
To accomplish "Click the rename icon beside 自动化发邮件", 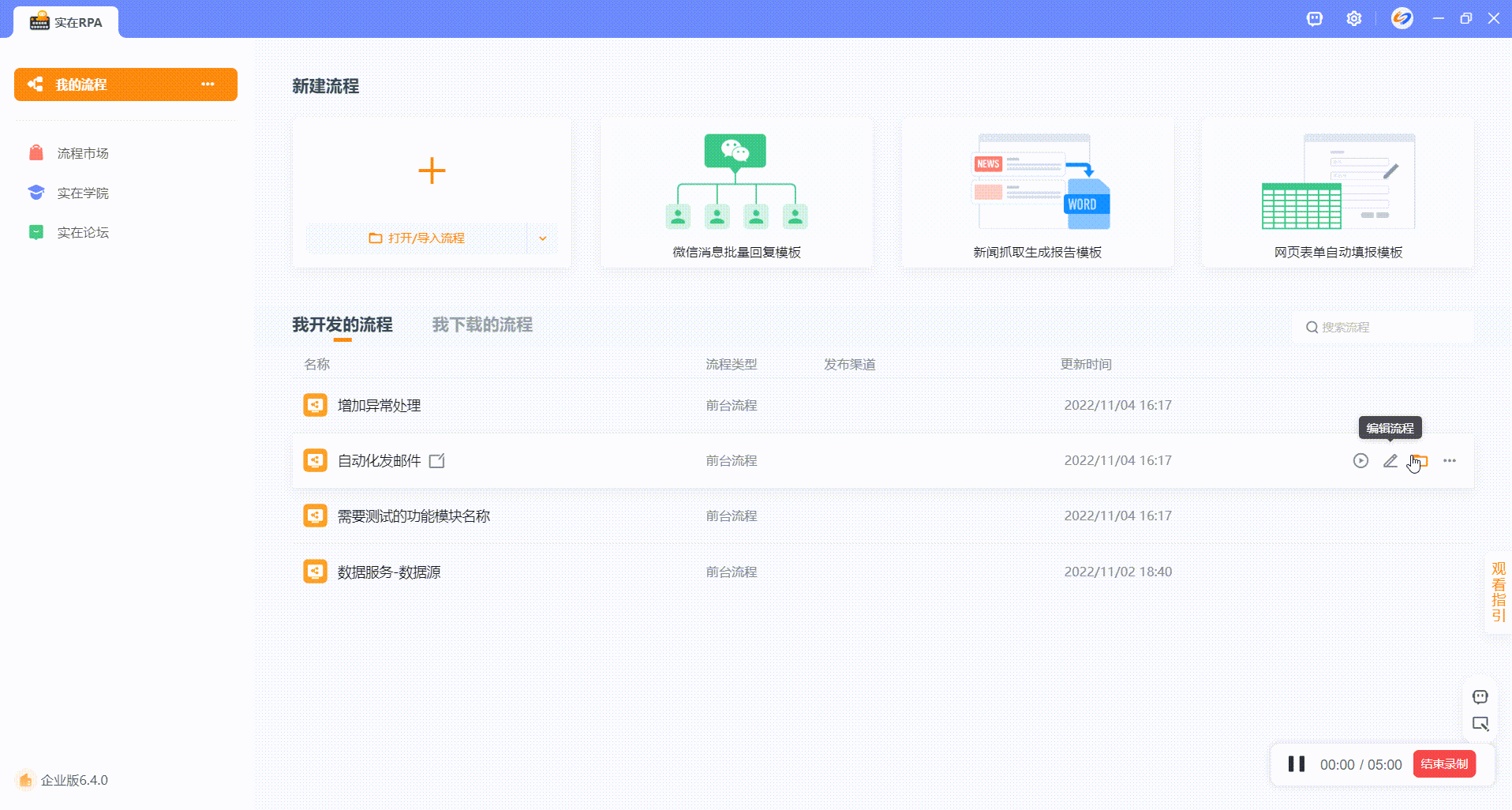I will (437, 460).
